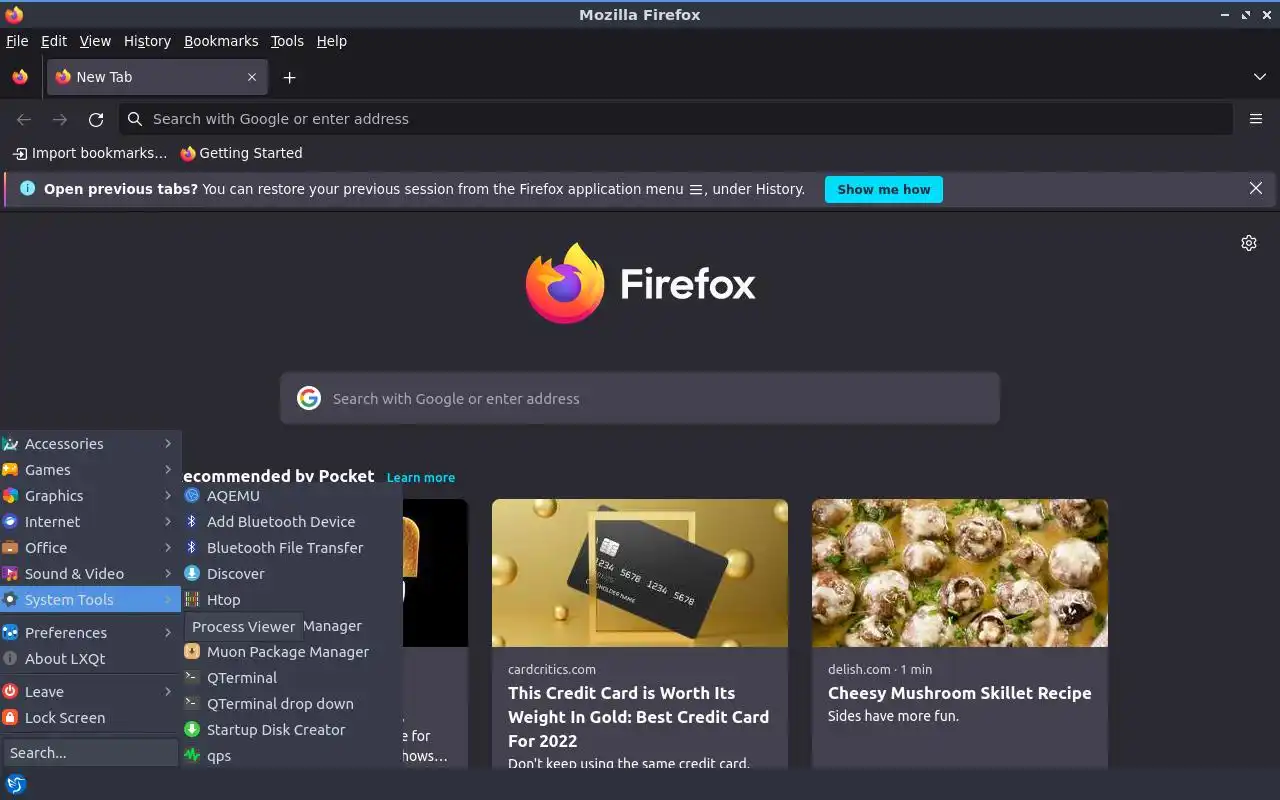
Task: Open QTerminal drop down
Action: (x=292, y=704)
